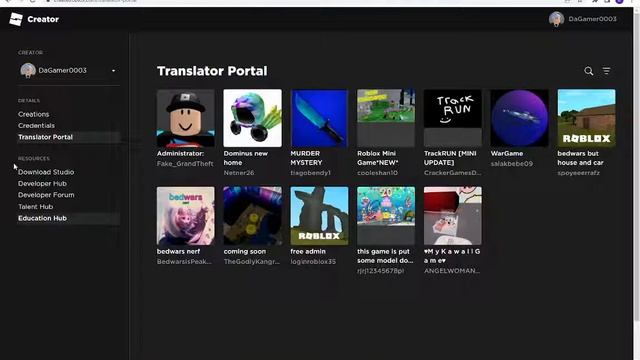Open the coming soon thumbnail
The image size is (640, 360).
click(x=253, y=216)
